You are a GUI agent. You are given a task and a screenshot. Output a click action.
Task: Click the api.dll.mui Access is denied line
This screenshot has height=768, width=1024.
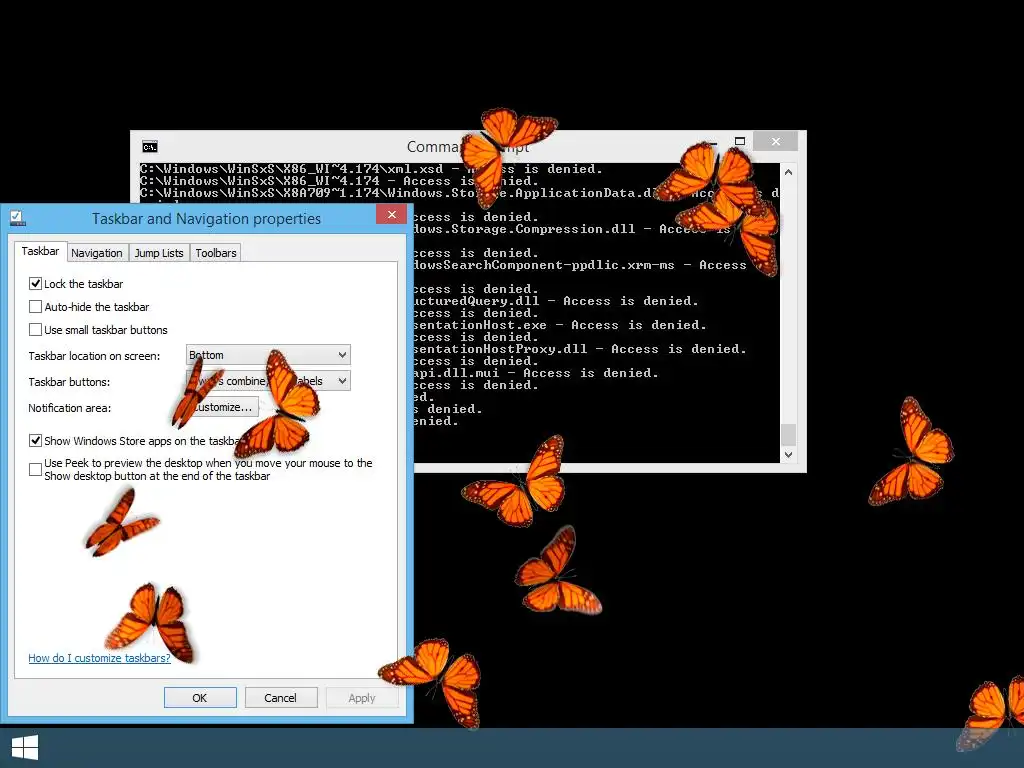536,373
